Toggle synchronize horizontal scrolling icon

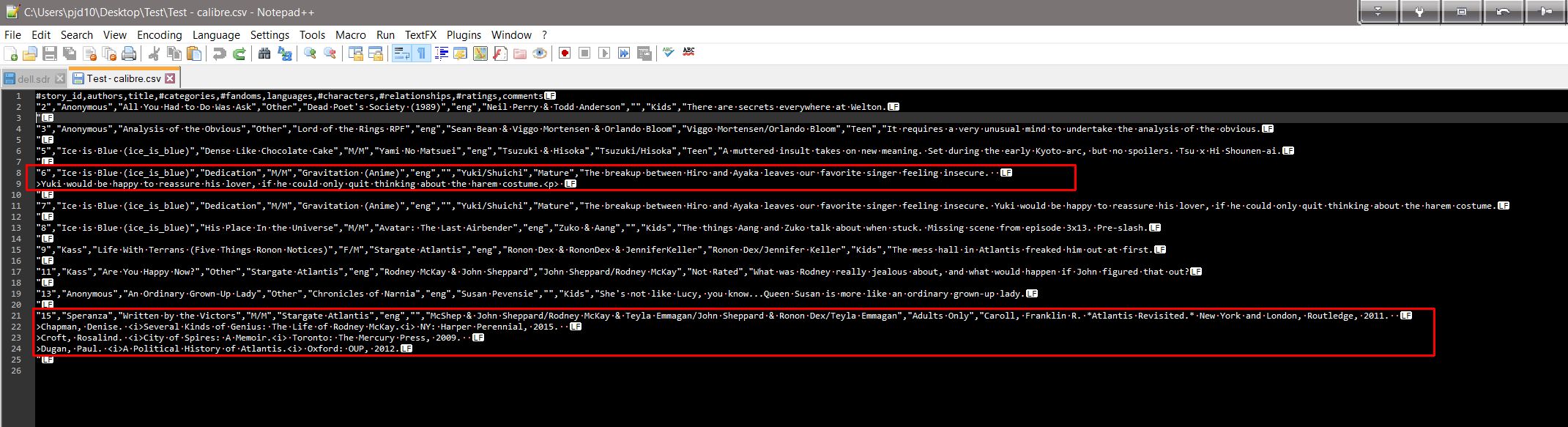(x=375, y=53)
